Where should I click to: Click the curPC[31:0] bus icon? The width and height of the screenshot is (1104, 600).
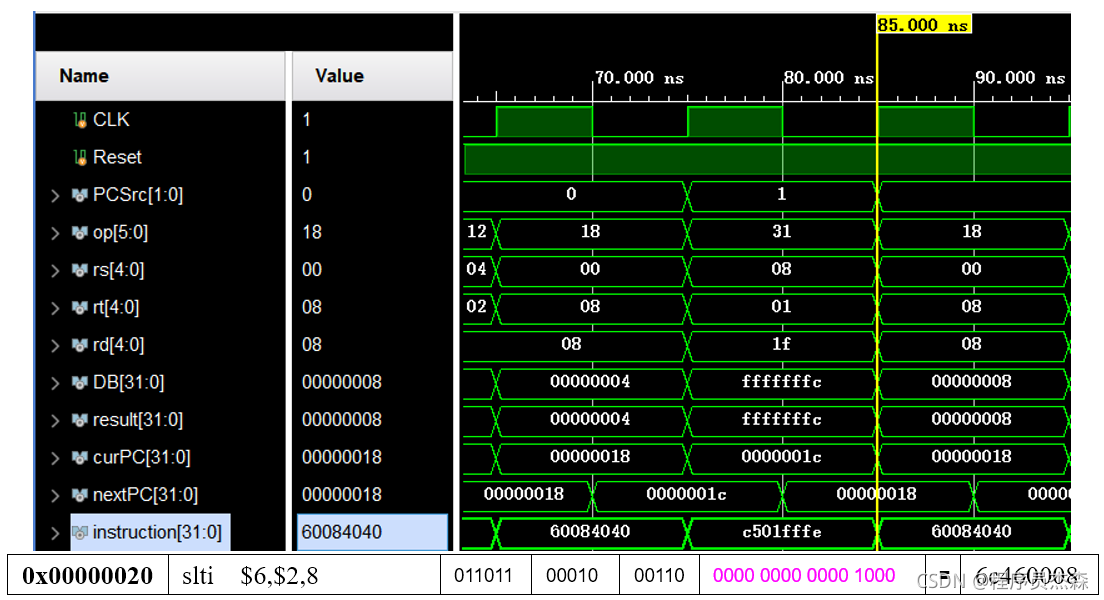80,458
